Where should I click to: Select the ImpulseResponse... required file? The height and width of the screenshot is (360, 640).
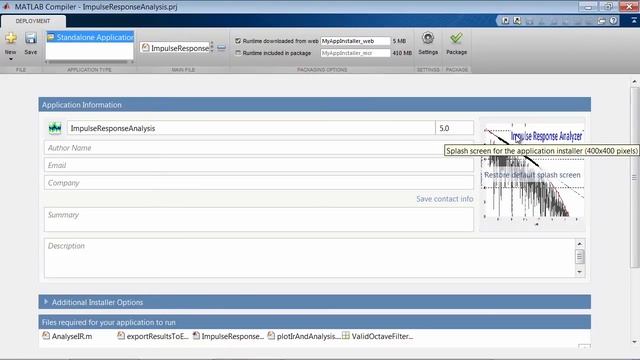click(228, 336)
